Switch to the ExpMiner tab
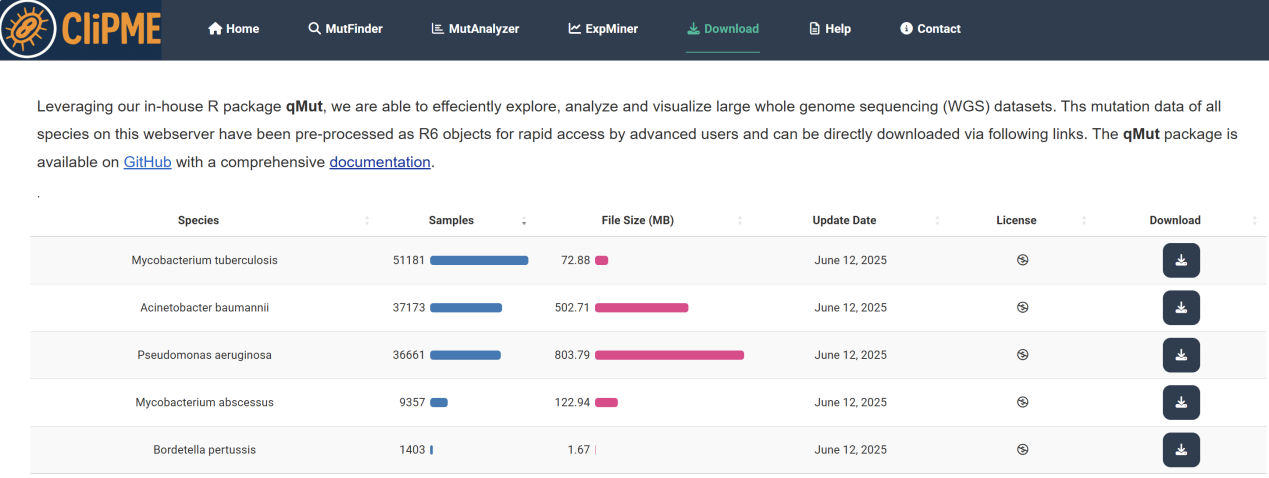This screenshot has height=478, width=1269. 603,29
